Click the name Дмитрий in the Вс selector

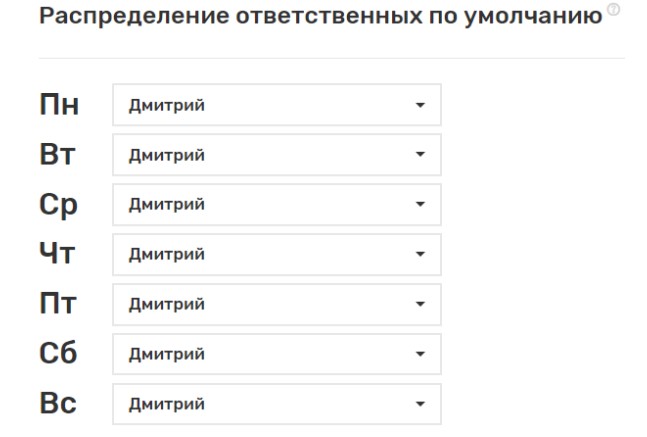coord(166,405)
